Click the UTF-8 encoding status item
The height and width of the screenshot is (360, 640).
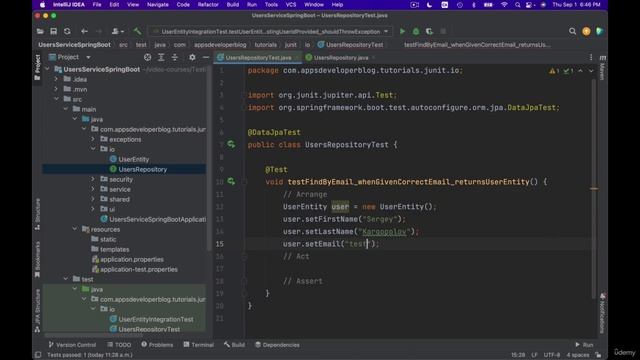pyautogui.click(x=552, y=355)
